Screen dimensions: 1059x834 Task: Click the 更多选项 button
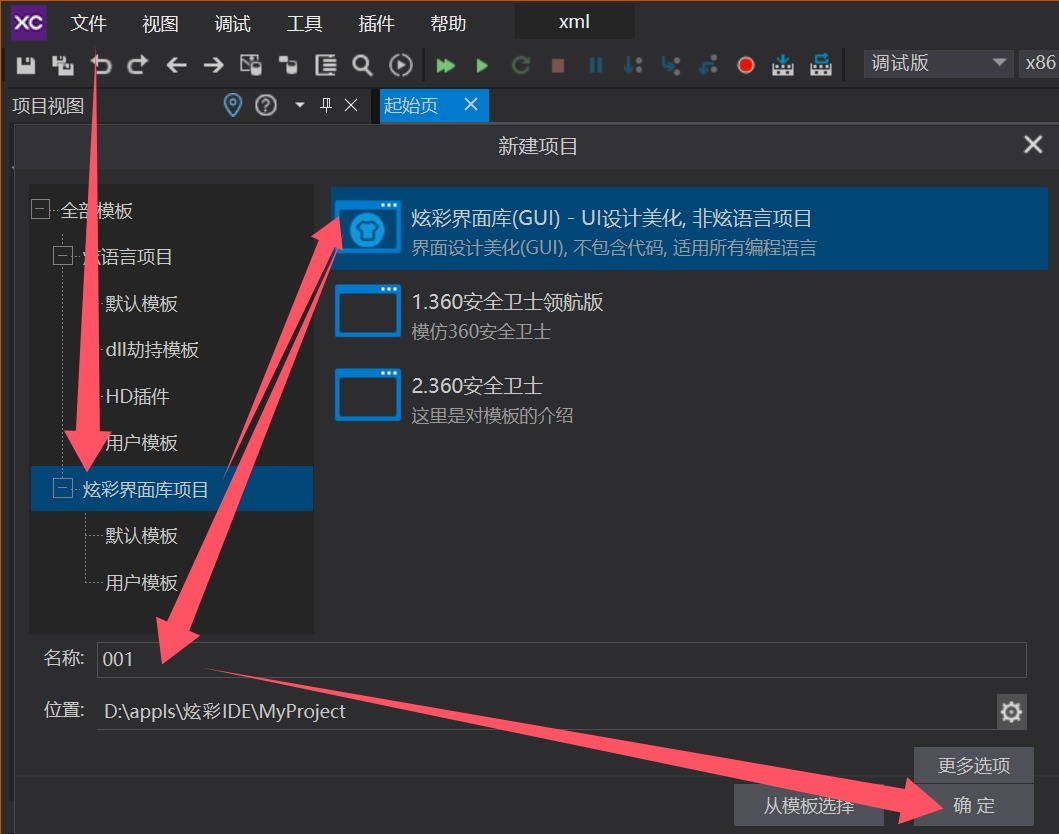click(973, 765)
